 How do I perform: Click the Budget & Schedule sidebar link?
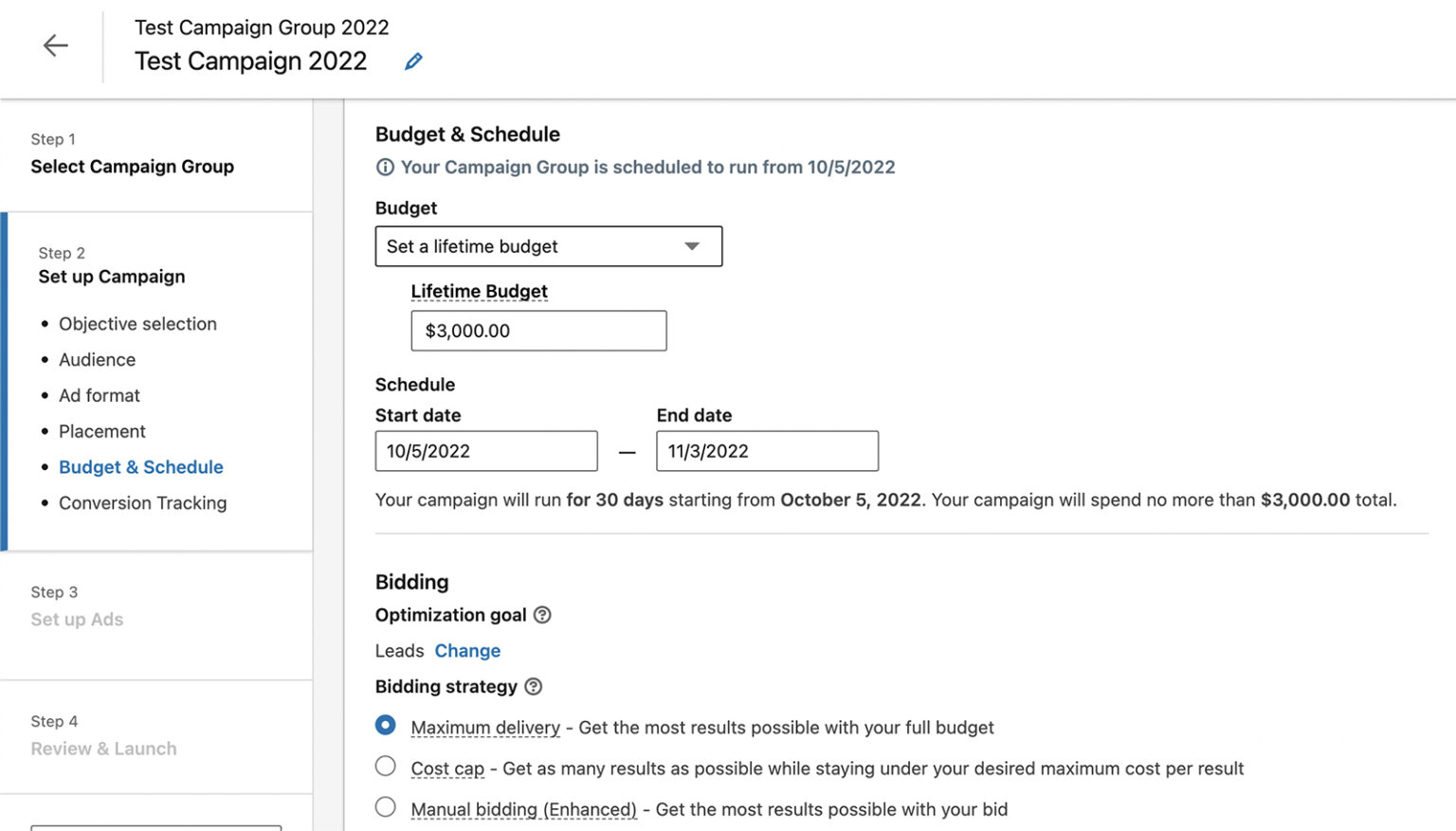pos(141,467)
